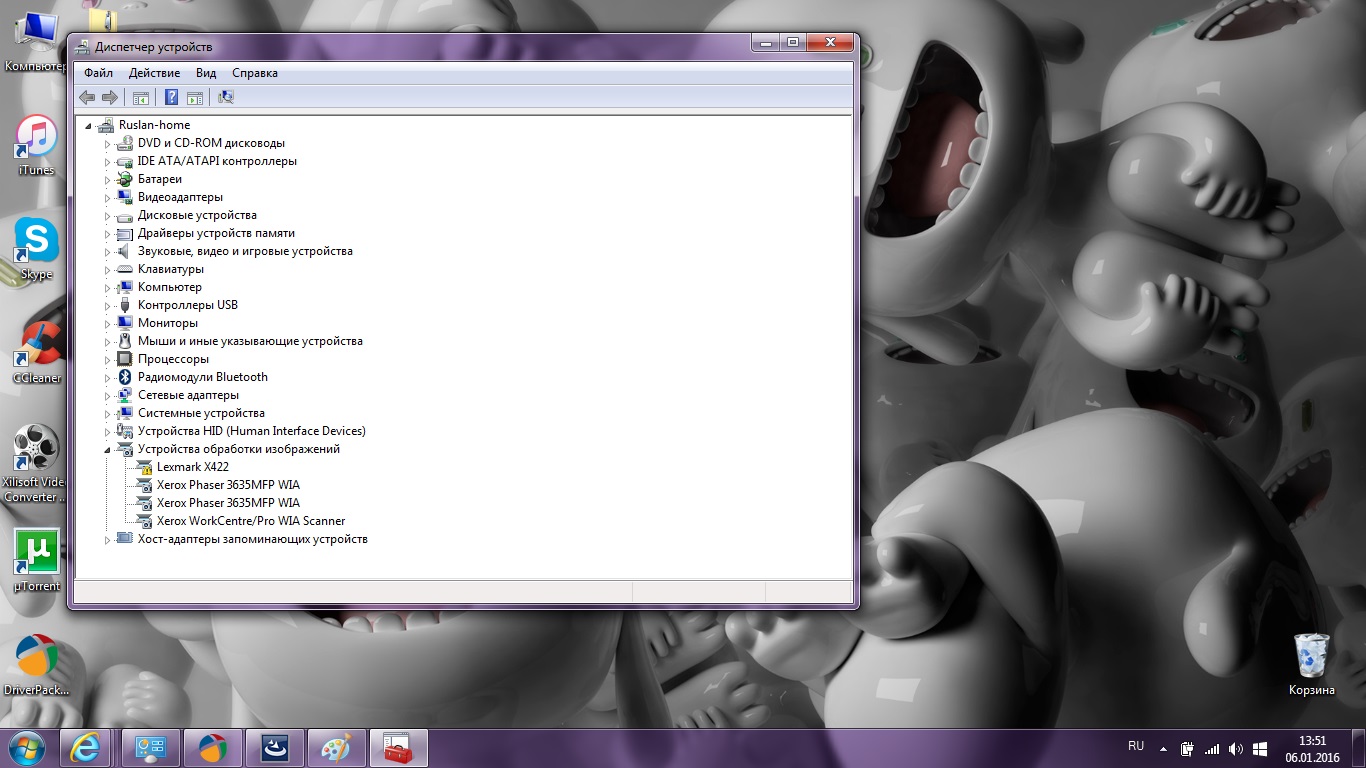Expand the Сетевые адаптеры category
Viewport: 1366px width, 768px height.
tap(108, 396)
